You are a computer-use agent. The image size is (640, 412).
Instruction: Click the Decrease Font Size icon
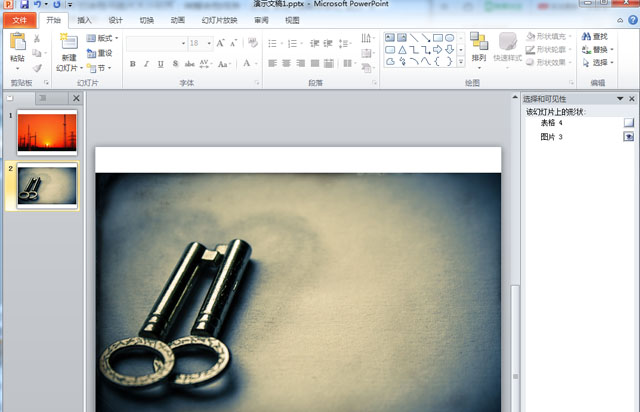[233, 43]
